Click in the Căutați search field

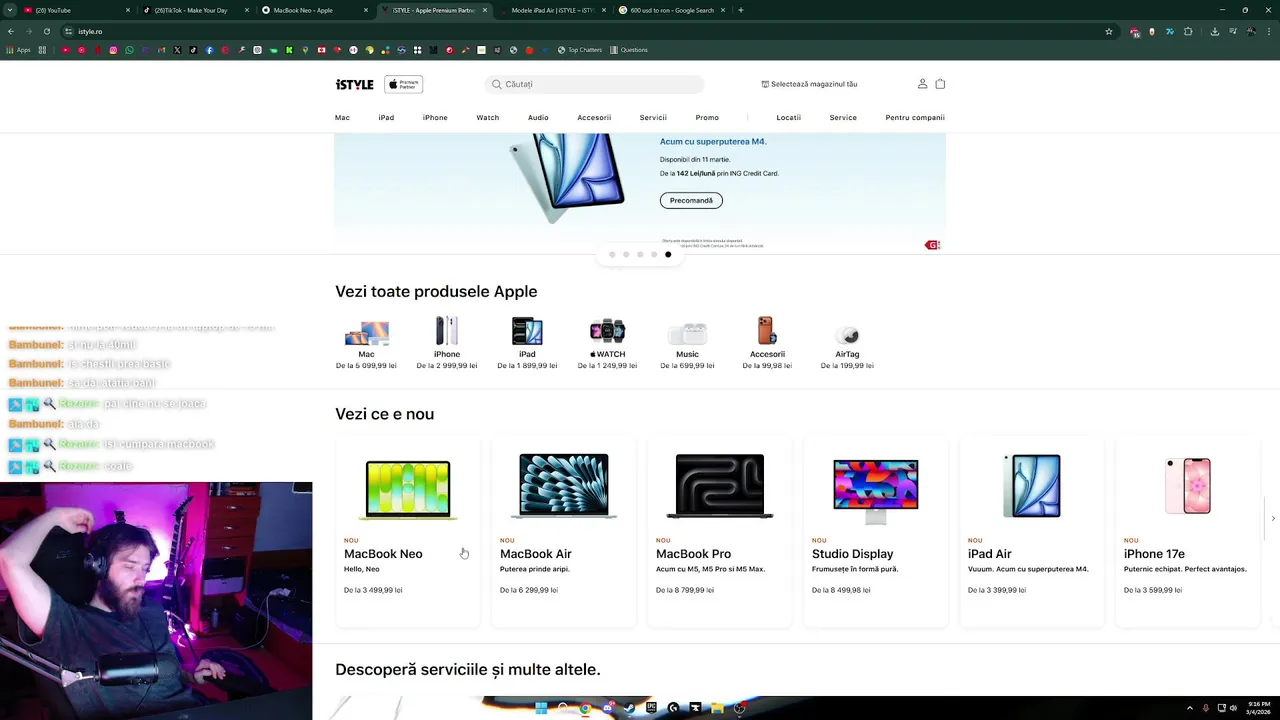(x=595, y=84)
